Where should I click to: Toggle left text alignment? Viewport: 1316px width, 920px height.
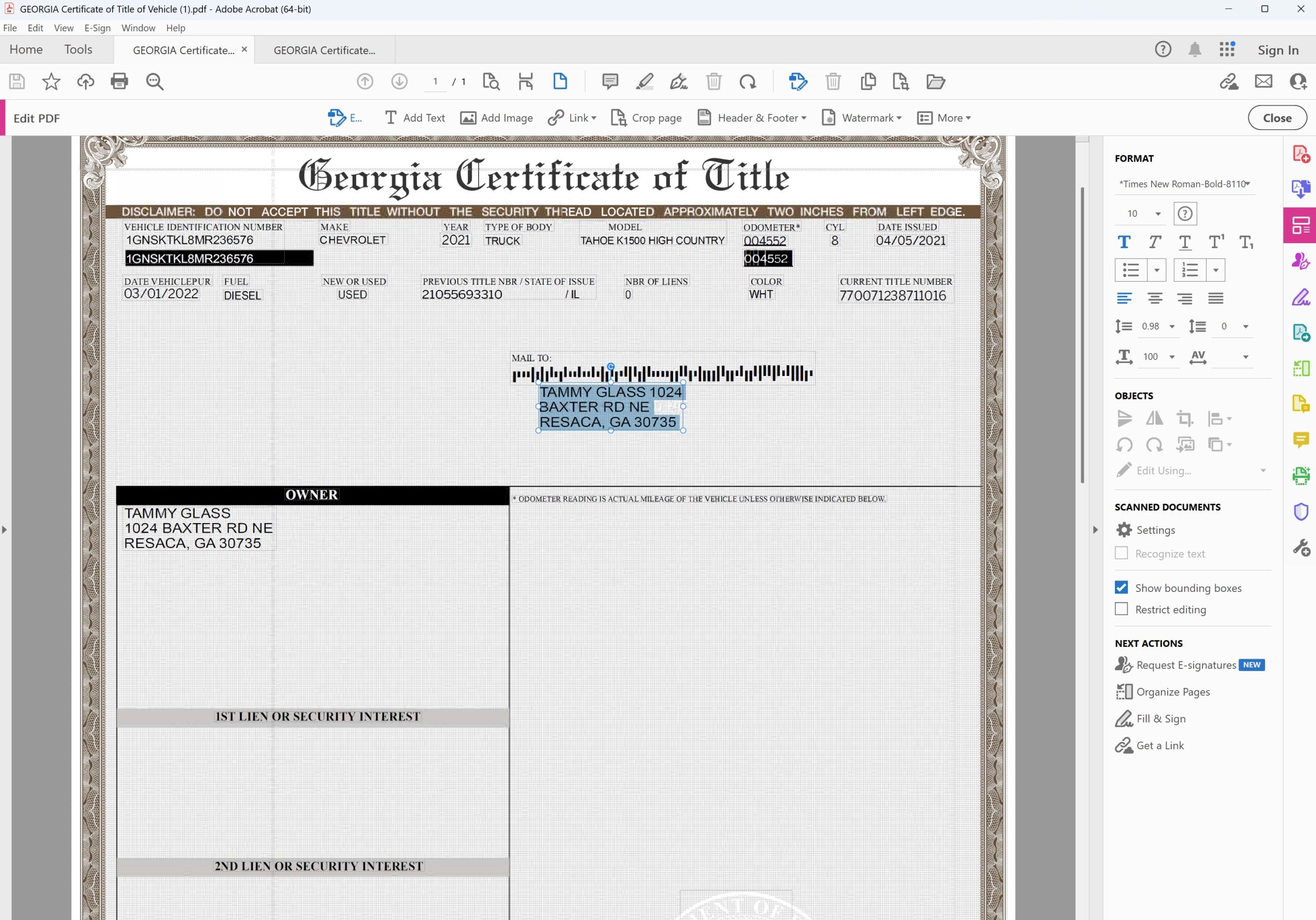(x=1124, y=298)
